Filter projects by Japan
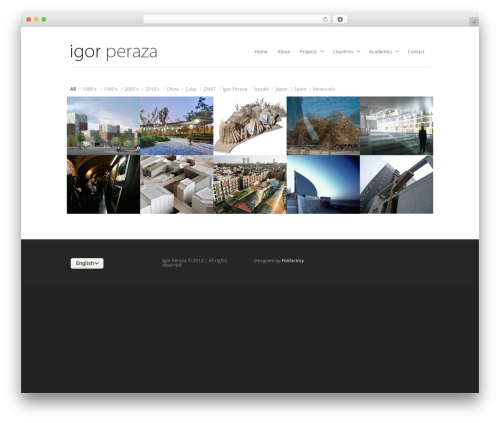The width and height of the screenshot is (500, 423). coord(281,89)
